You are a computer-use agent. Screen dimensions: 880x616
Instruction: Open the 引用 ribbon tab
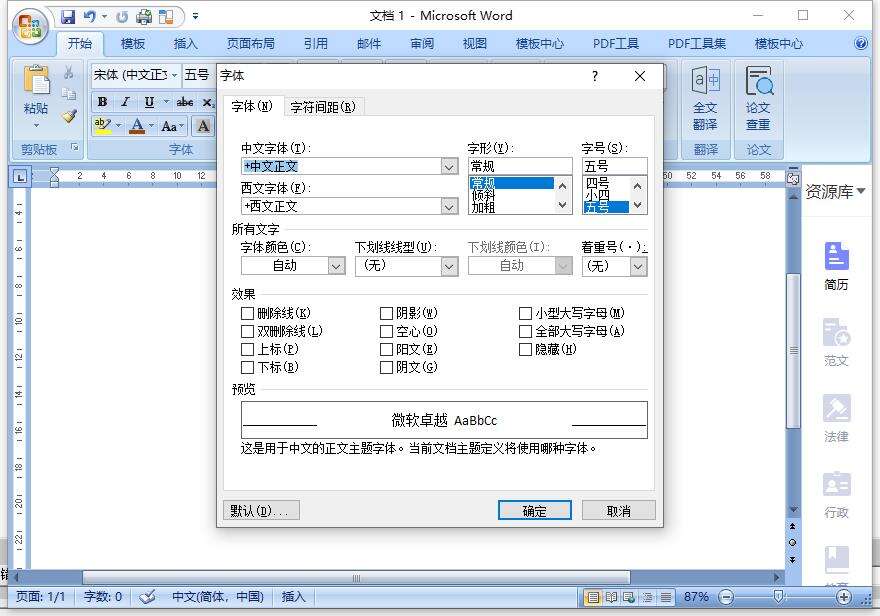tap(315, 43)
